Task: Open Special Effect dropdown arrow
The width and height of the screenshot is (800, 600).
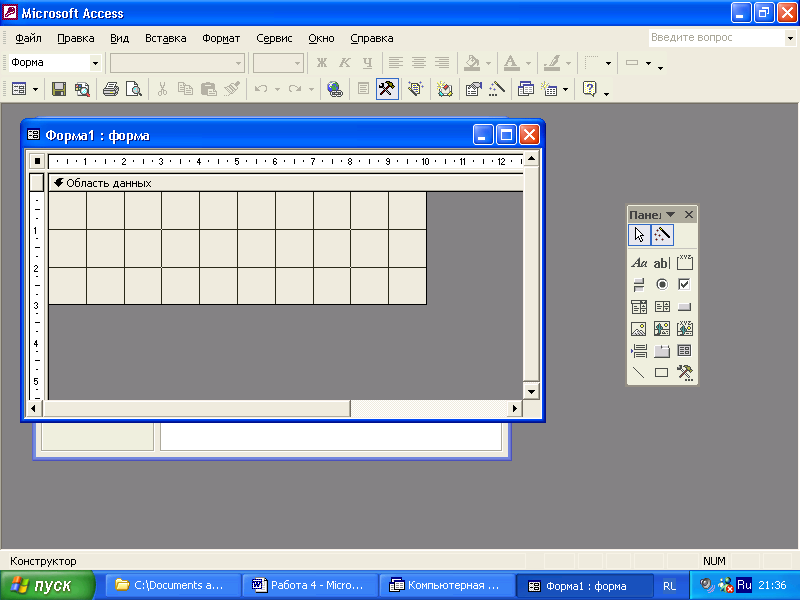Action: pyautogui.click(x=648, y=63)
